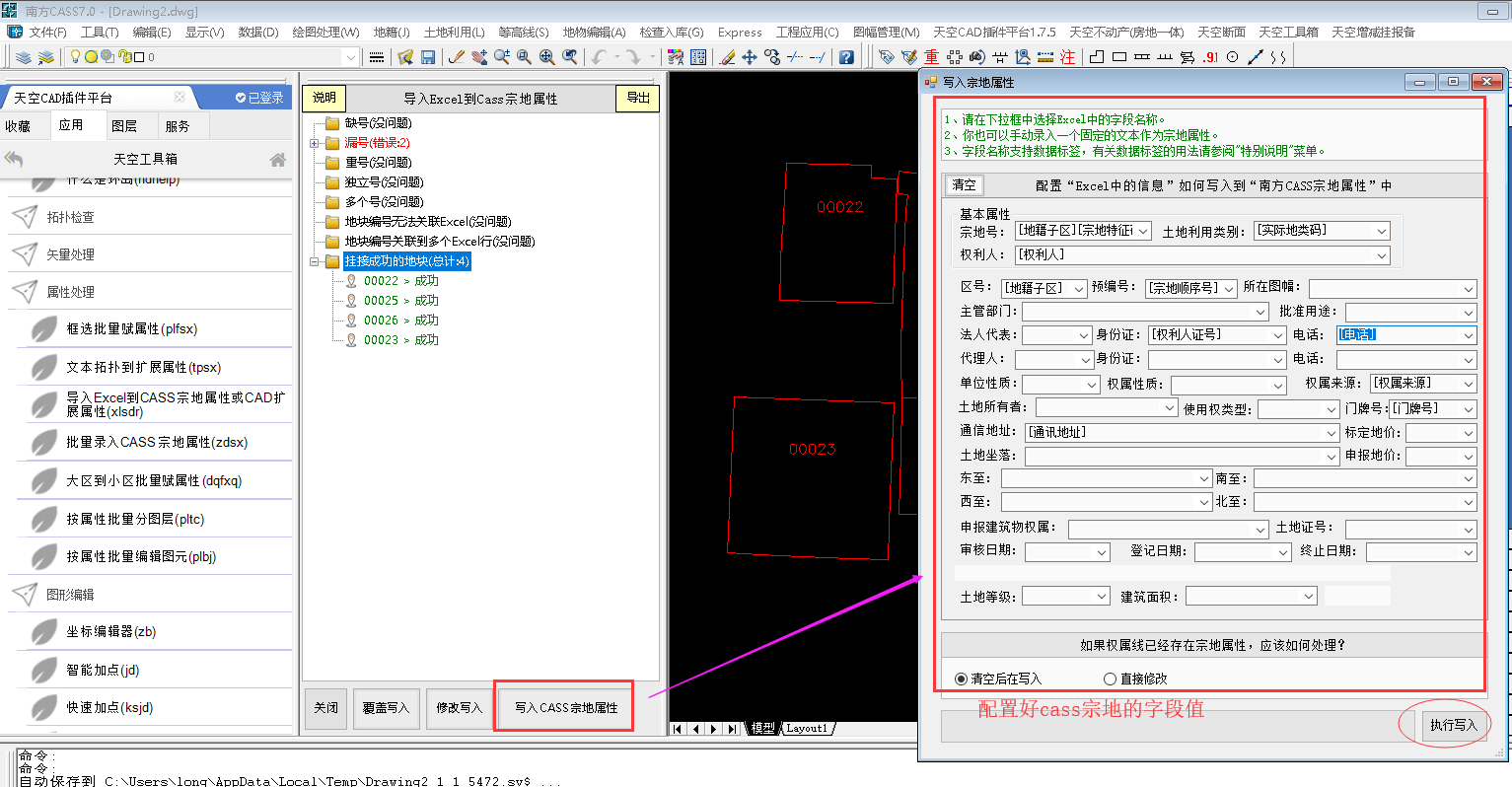Image resolution: width=1512 pixels, height=787 pixels.
Task: Open the 工程应用(C) menu
Action: [807, 33]
